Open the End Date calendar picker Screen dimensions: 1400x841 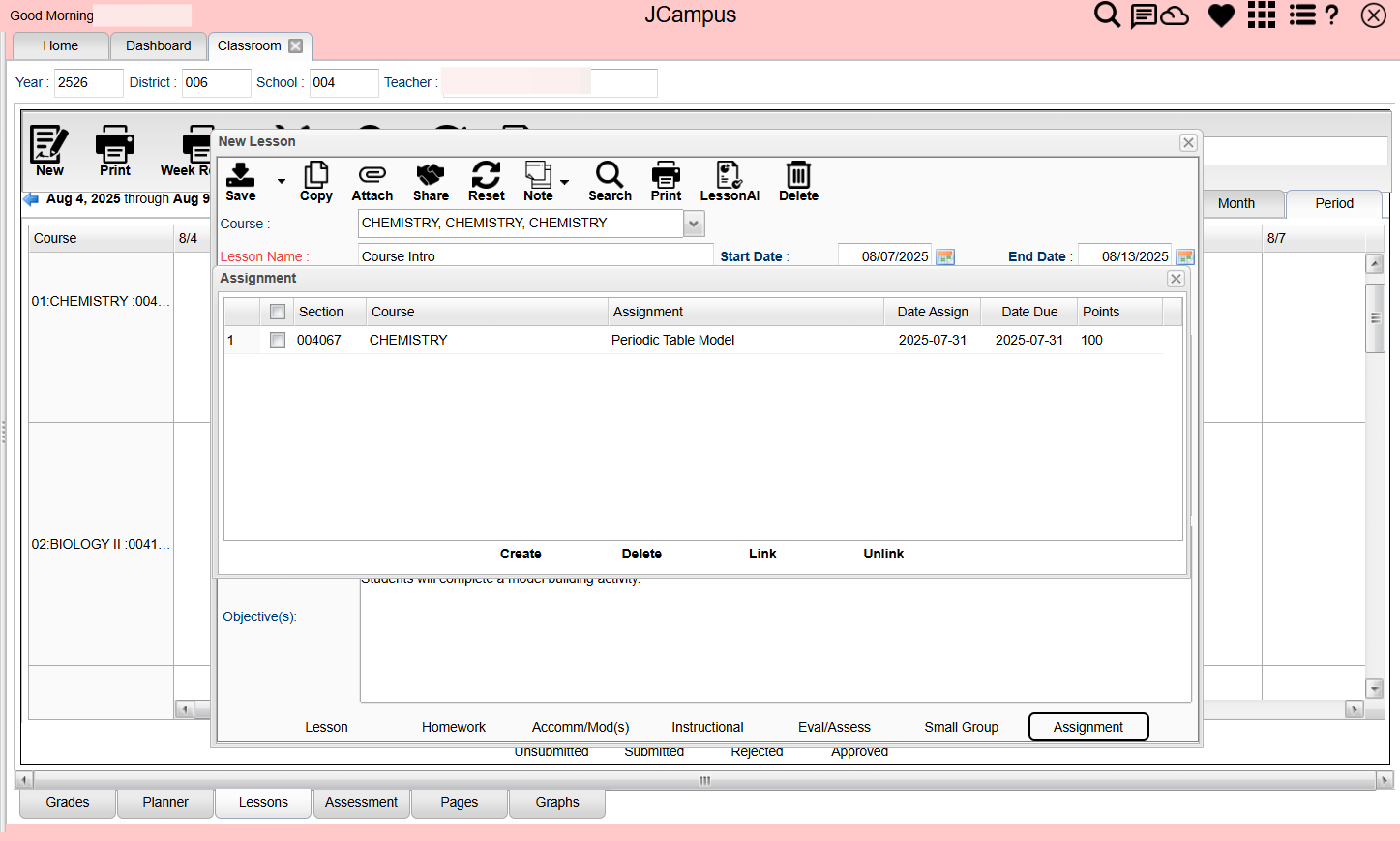(x=1185, y=256)
